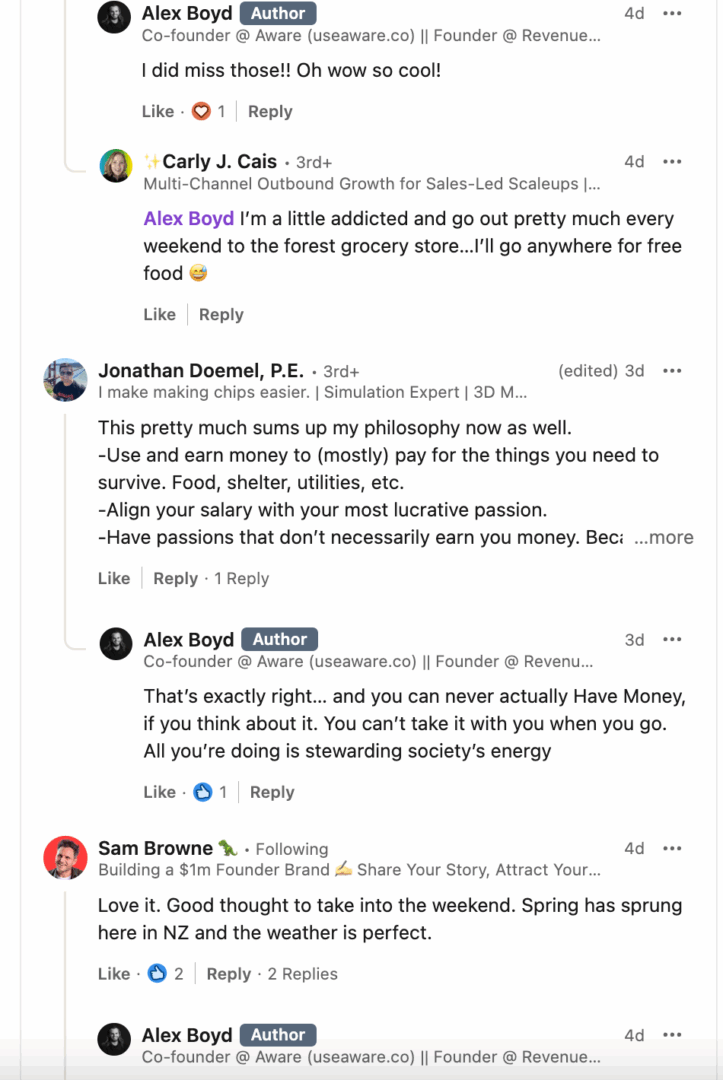Click the heart reaction icon on Alex Boyd's top comment
The width and height of the screenshot is (723, 1080).
(x=200, y=111)
